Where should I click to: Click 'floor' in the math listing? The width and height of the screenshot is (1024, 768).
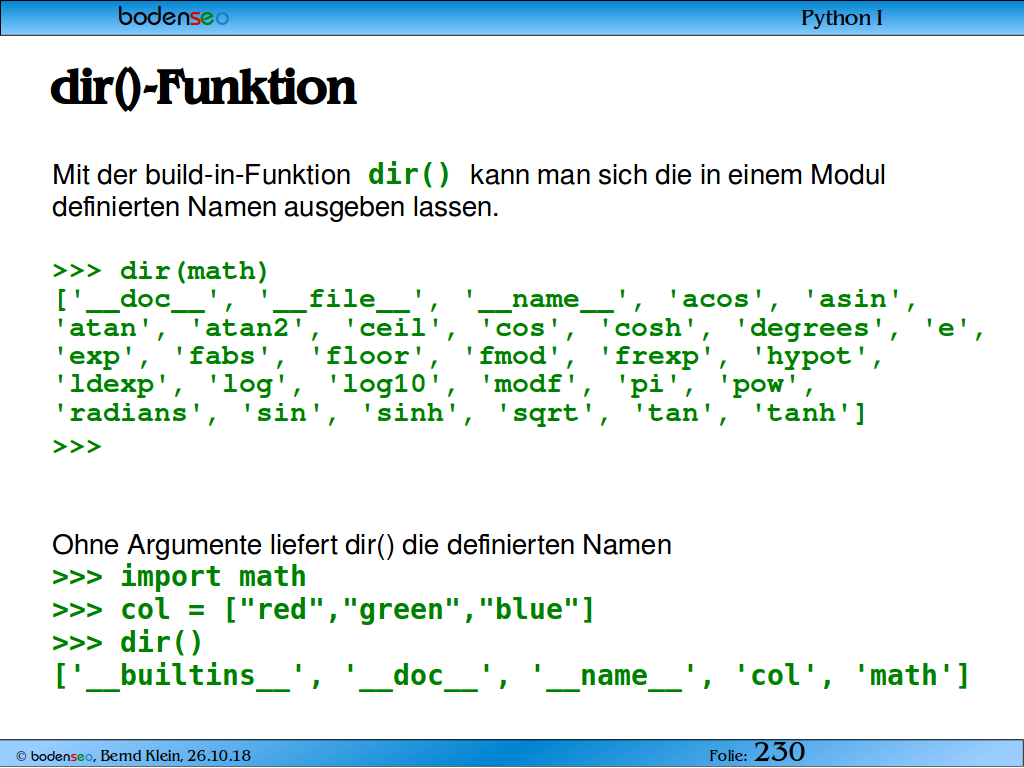[x=367, y=357]
